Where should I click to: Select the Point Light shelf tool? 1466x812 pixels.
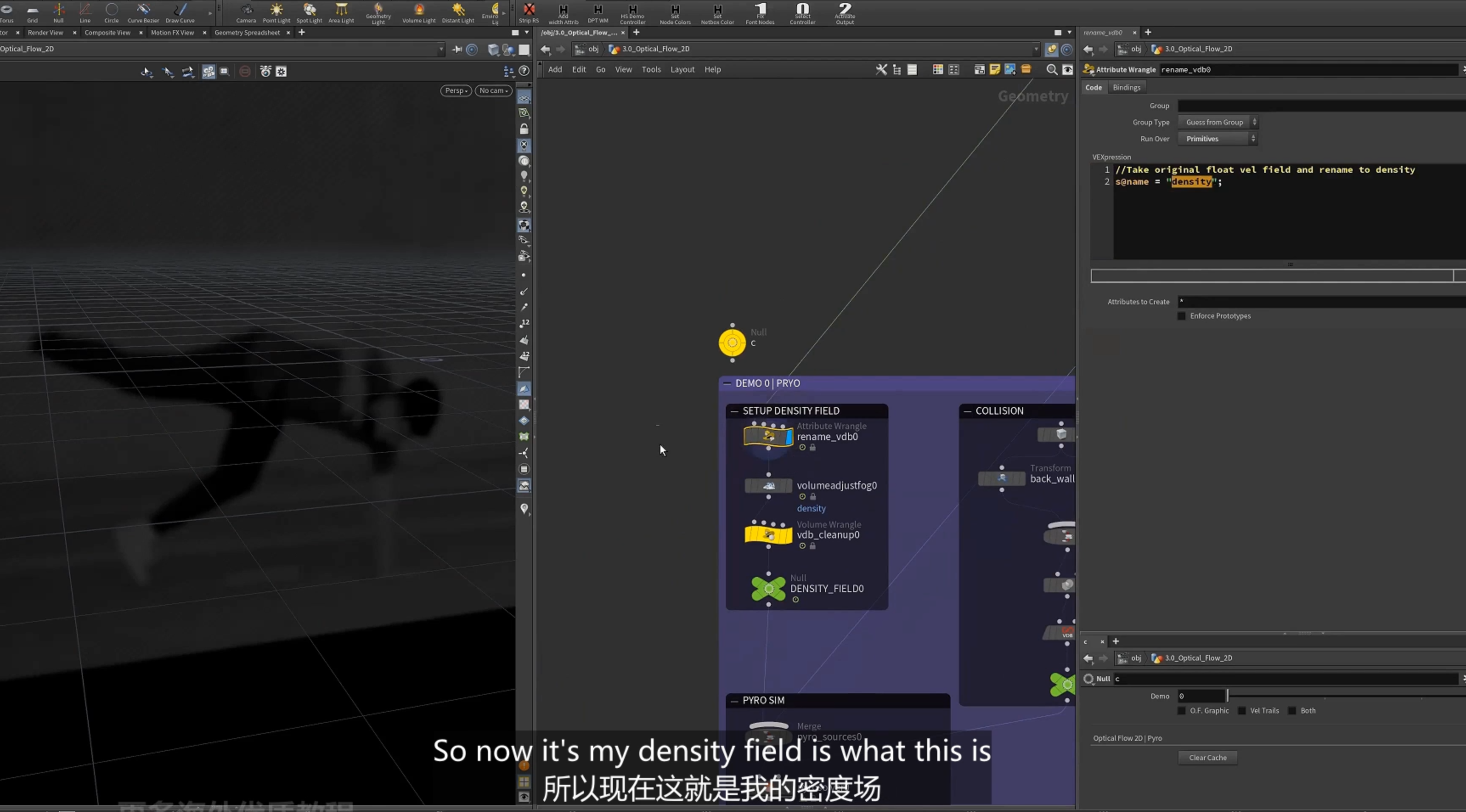pyautogui.click(x=276, y=12)
